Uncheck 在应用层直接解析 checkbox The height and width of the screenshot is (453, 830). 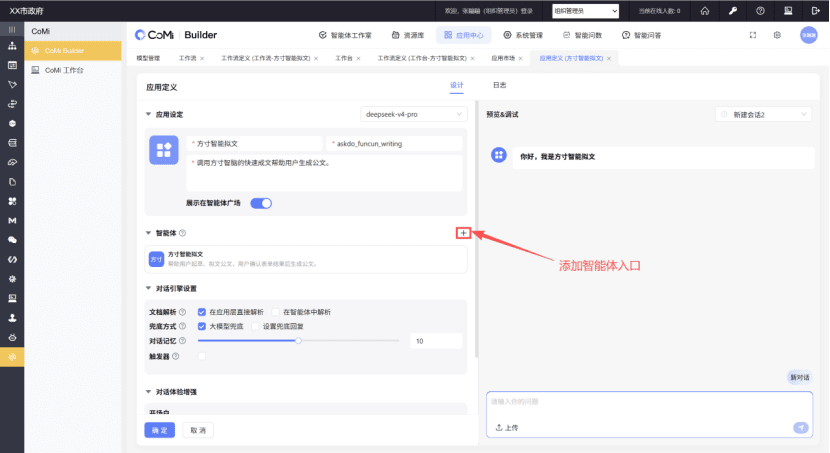[x=201, y=312]
